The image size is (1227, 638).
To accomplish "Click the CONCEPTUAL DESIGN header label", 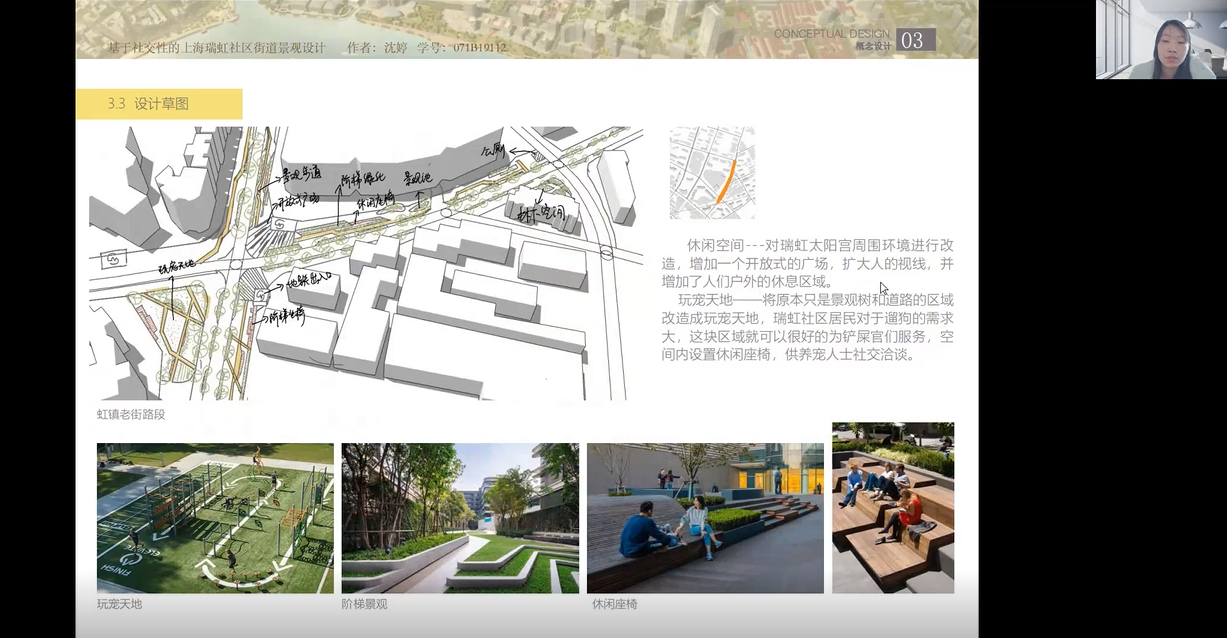I will pyautogui.click(x=831, y=34).
